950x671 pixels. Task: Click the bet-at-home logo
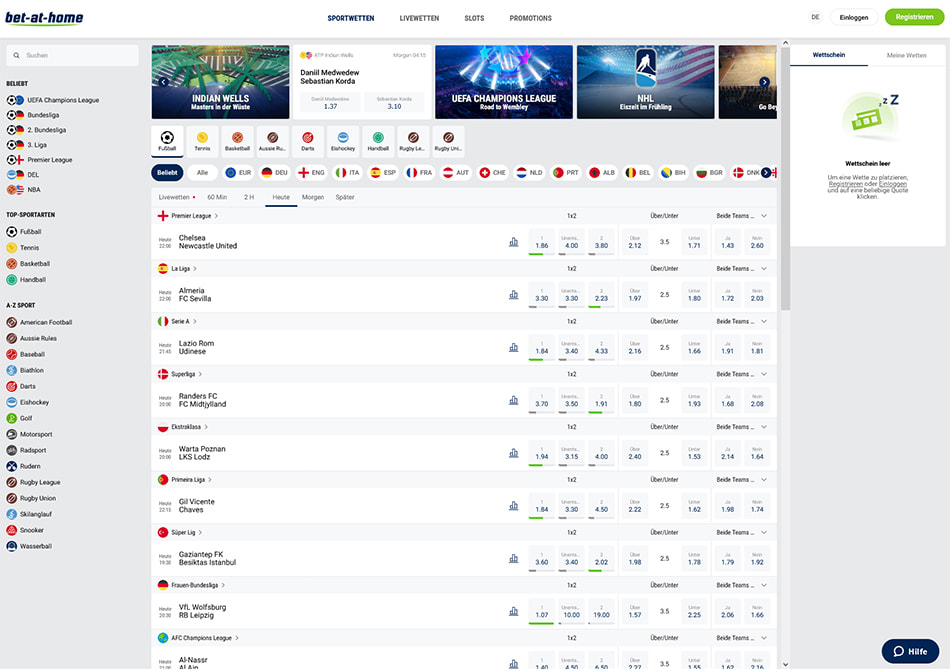coord(44,18)
